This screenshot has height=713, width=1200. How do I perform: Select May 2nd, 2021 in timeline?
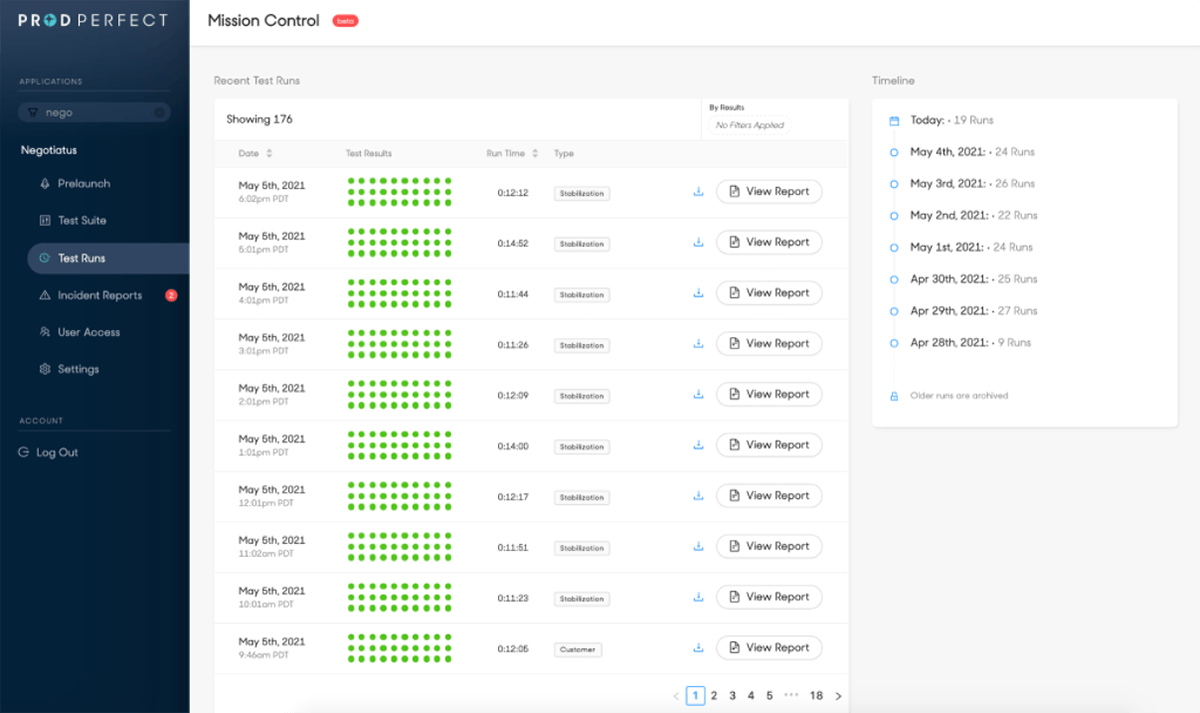(974, 216)
